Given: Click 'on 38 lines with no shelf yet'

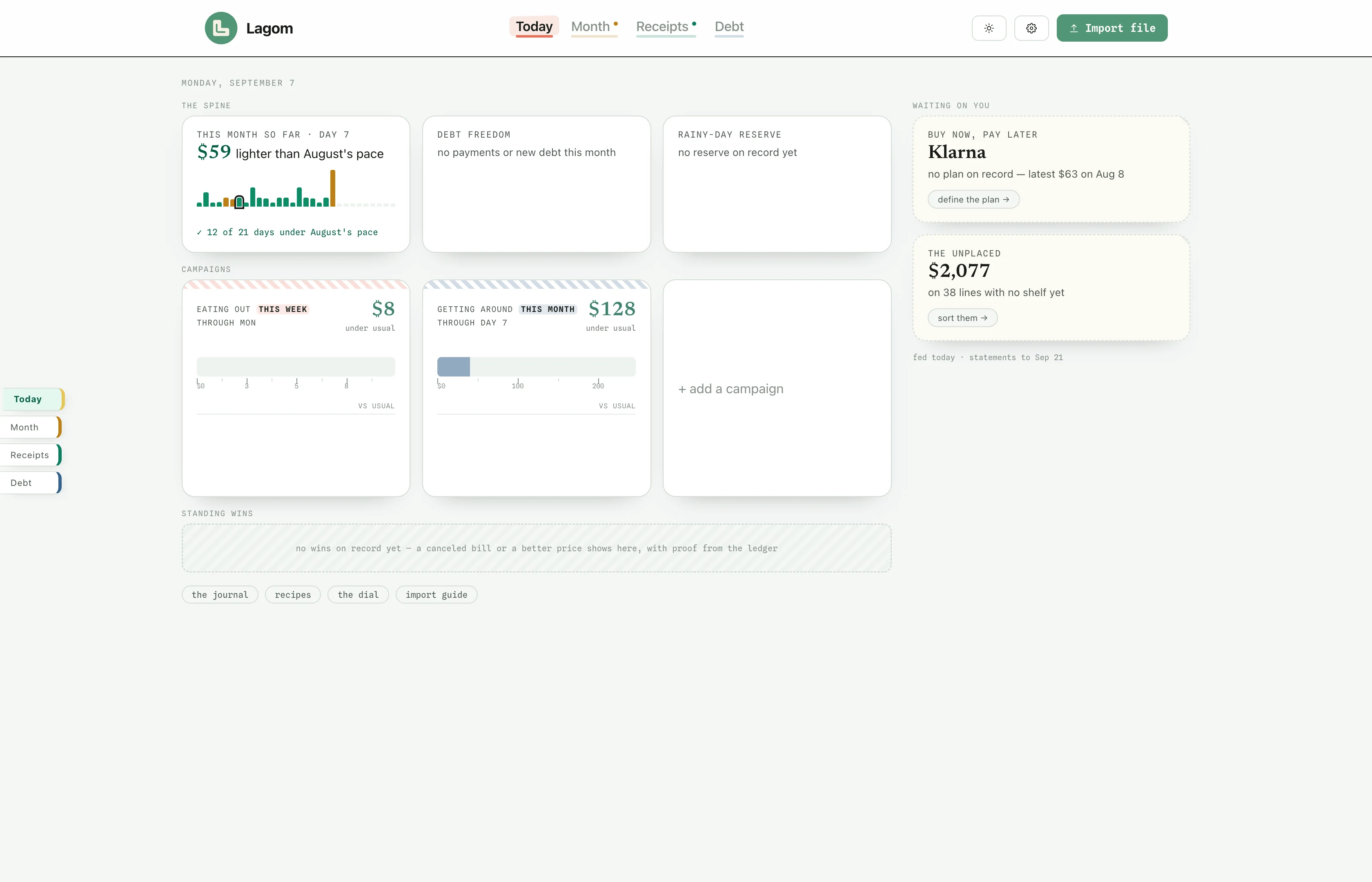Looking at the screenshot, I should click(996, 293).
